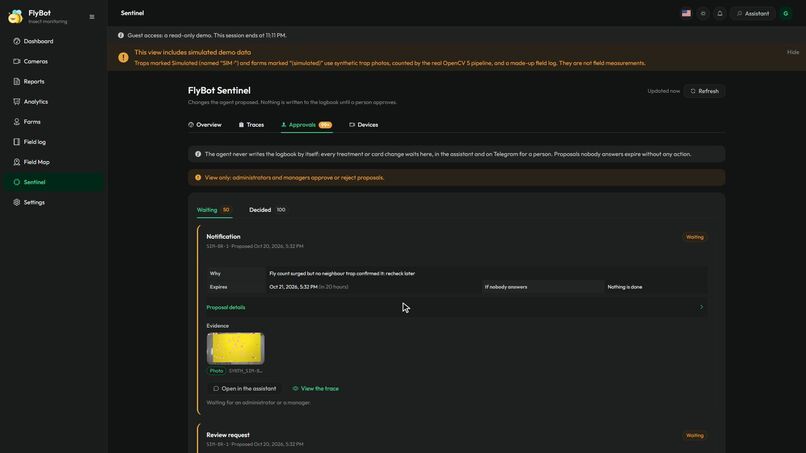Switch to the Overview tab
Image resolution: width=806 pixels, height=453 pixels.
[205, 125]
